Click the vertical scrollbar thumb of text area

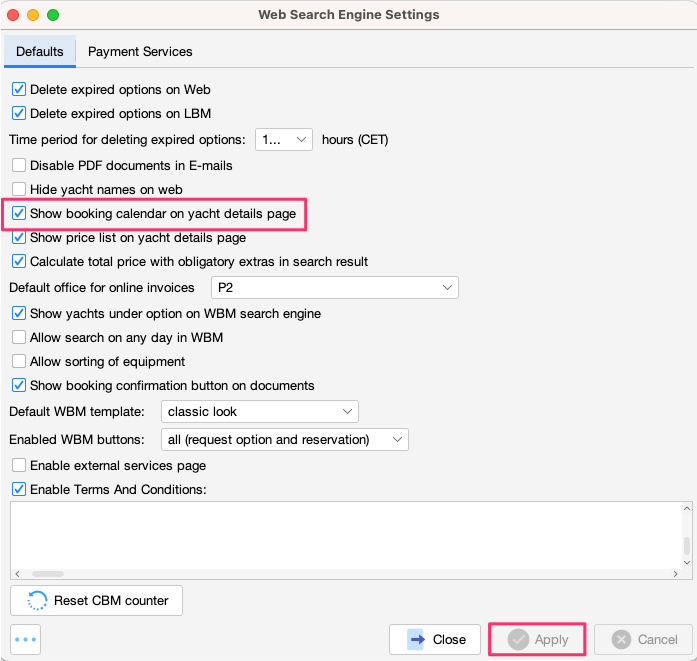687,546
